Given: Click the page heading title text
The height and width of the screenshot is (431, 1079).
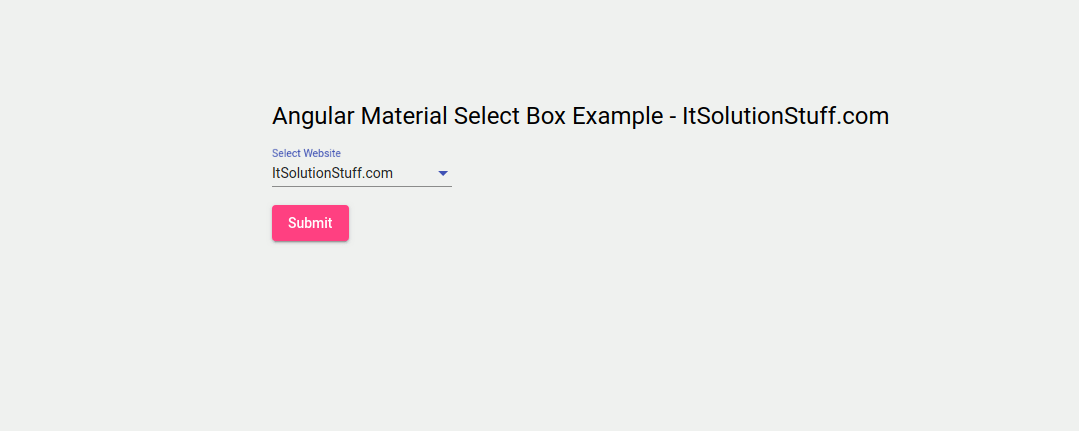Looking at the screenshot, I should tap(580, 116).
